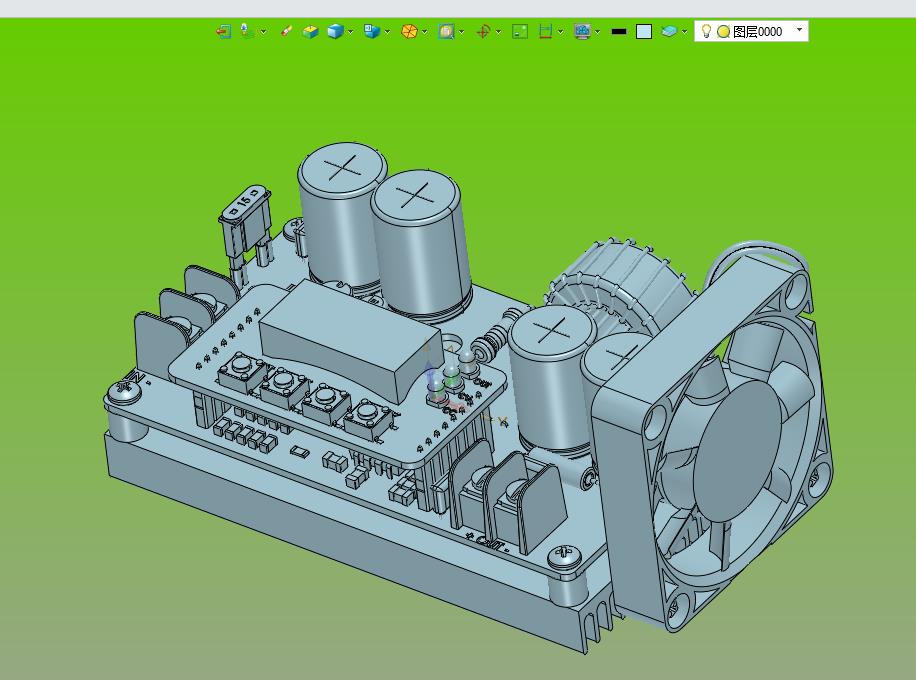Expand the blue cube display mode dropdown
The height and width of the screenshot is (680, 916).
351,32
